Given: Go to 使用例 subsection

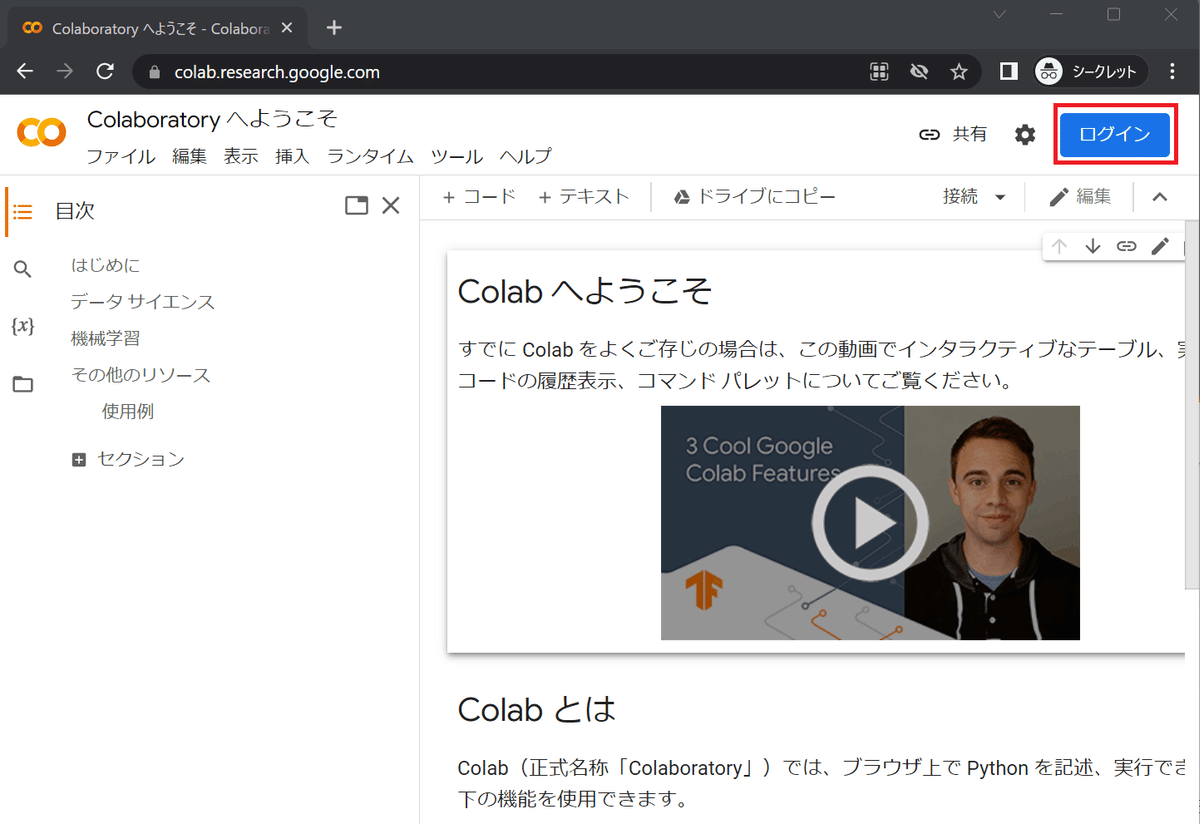Looking at the screenshot, I should click(x=128, y=411).
